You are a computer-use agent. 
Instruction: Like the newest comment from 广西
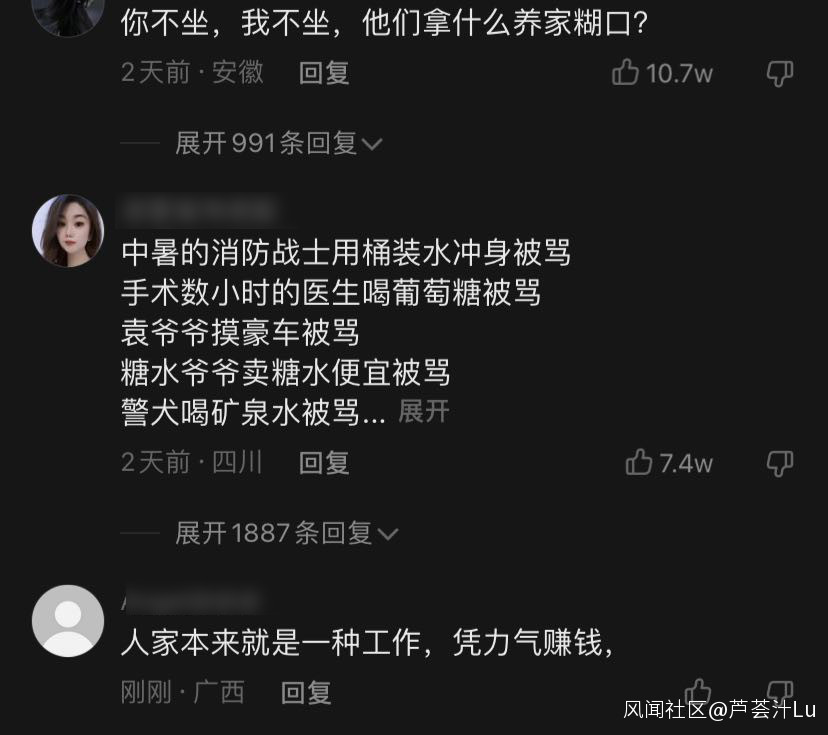click(698, 691)
